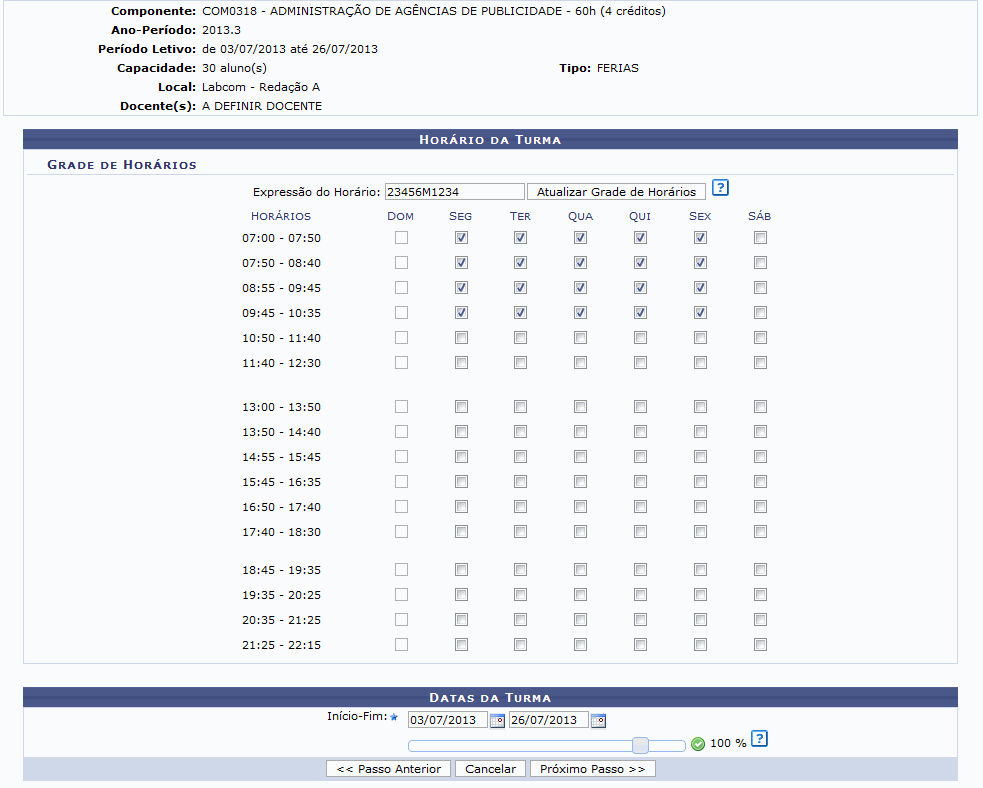983x788 pixels.
Task: Check SÁB checkbox for 07:00 - 07:50
Action: [x=761, y=238]
